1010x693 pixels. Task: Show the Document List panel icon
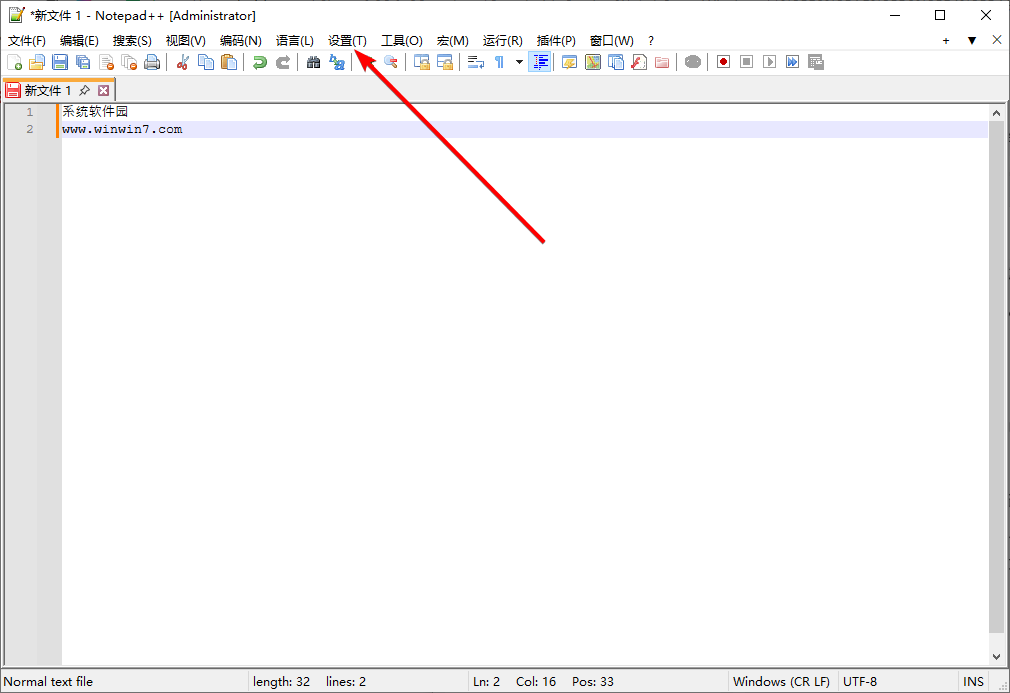[x=616, y=62]
